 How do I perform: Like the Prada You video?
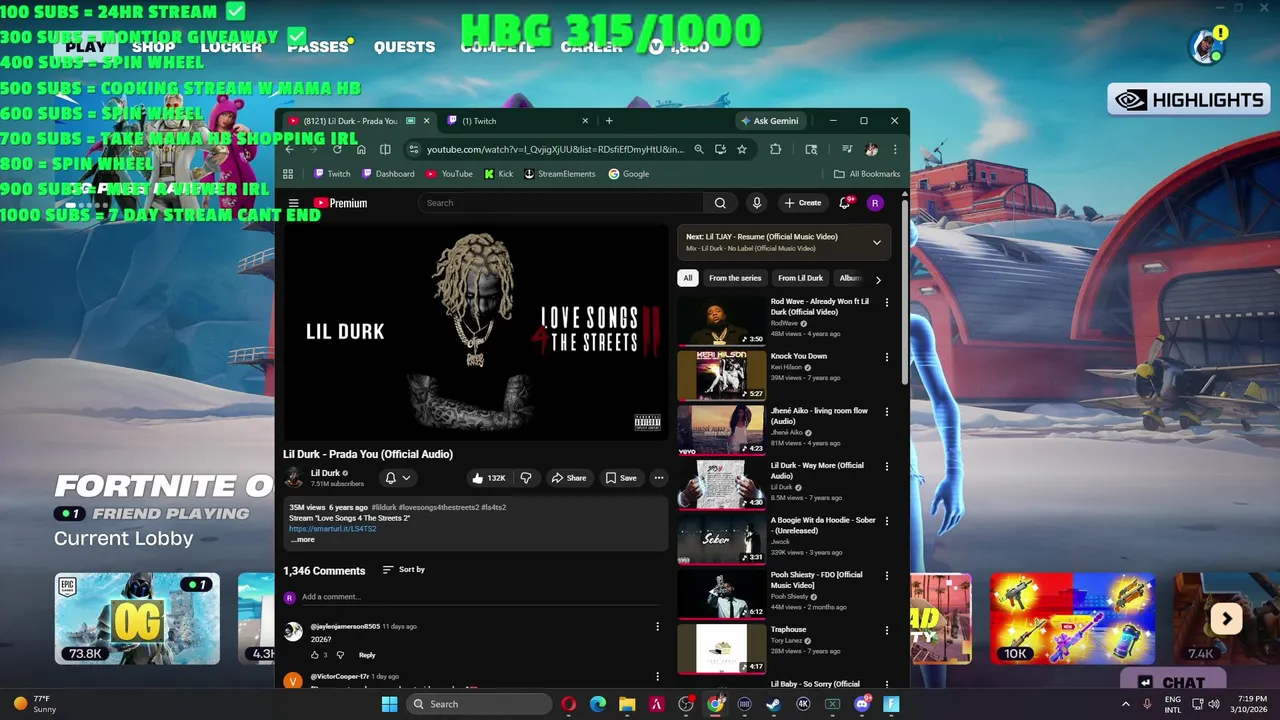489,478
